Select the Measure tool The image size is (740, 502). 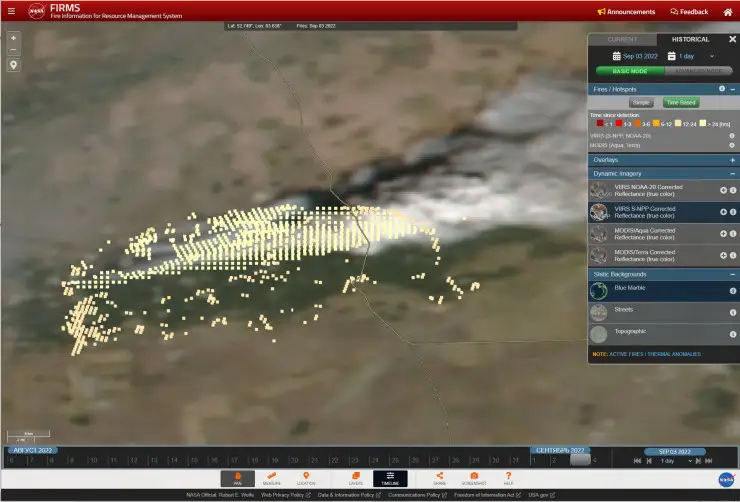(x=271, y=479)
